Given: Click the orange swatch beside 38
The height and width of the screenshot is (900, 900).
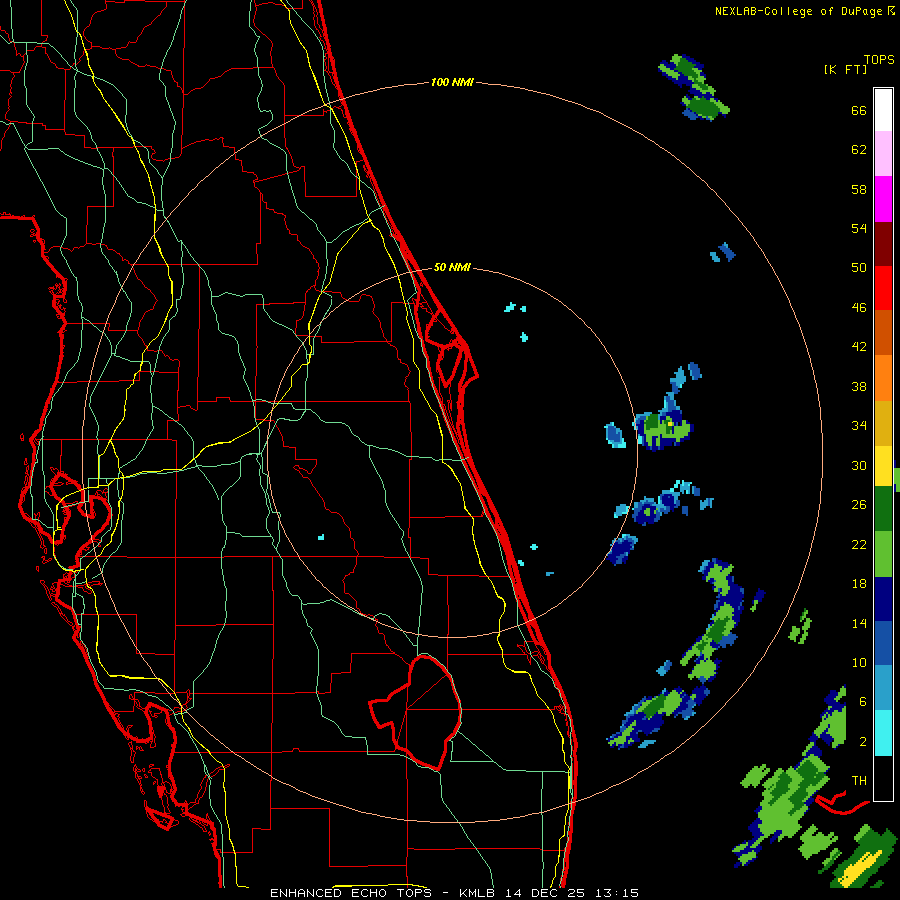Looking at the screenshot, I should 883,378.
